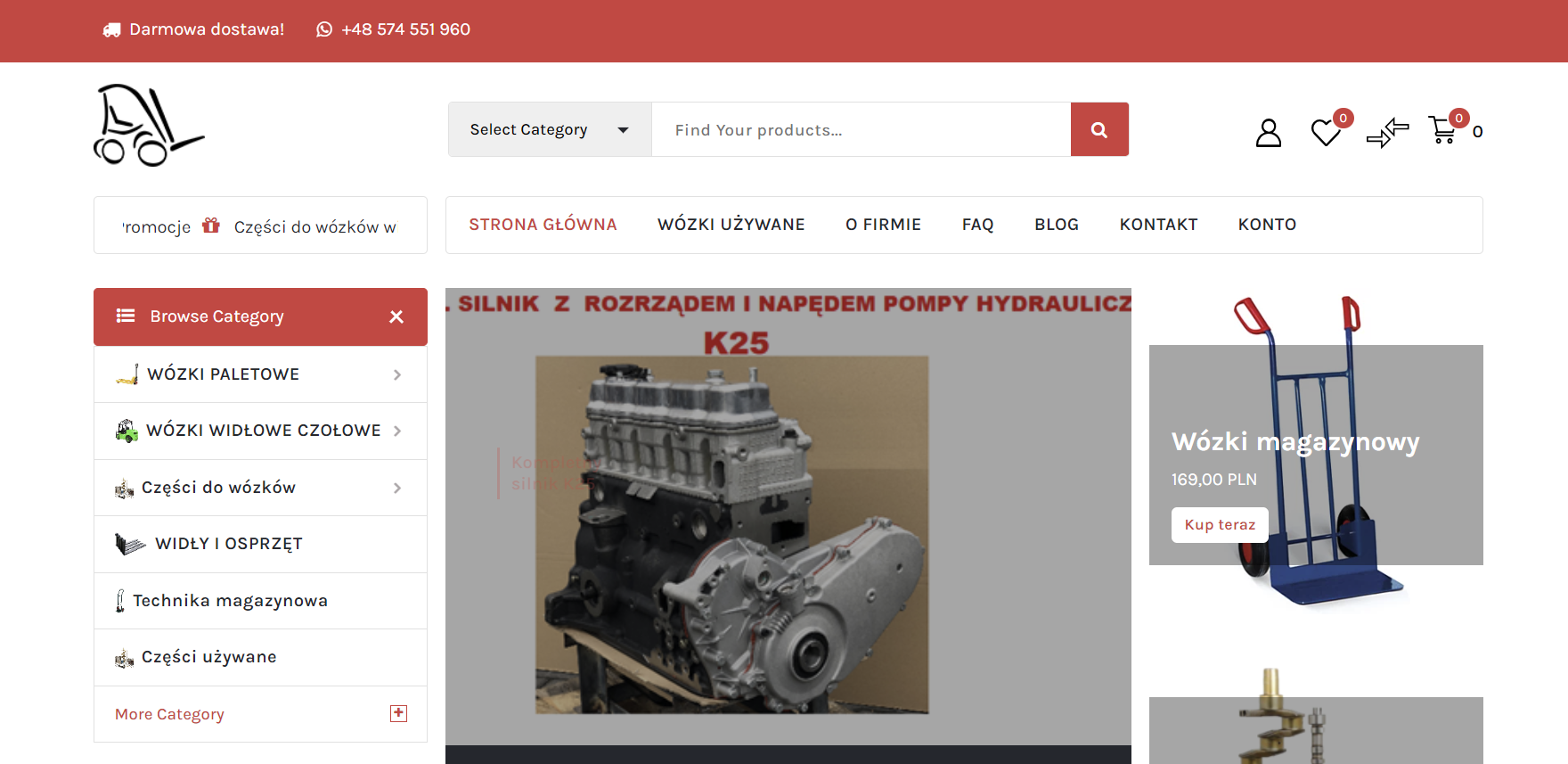Click the Części do wózków category label

pyautogui.click(x=218, y=488)
